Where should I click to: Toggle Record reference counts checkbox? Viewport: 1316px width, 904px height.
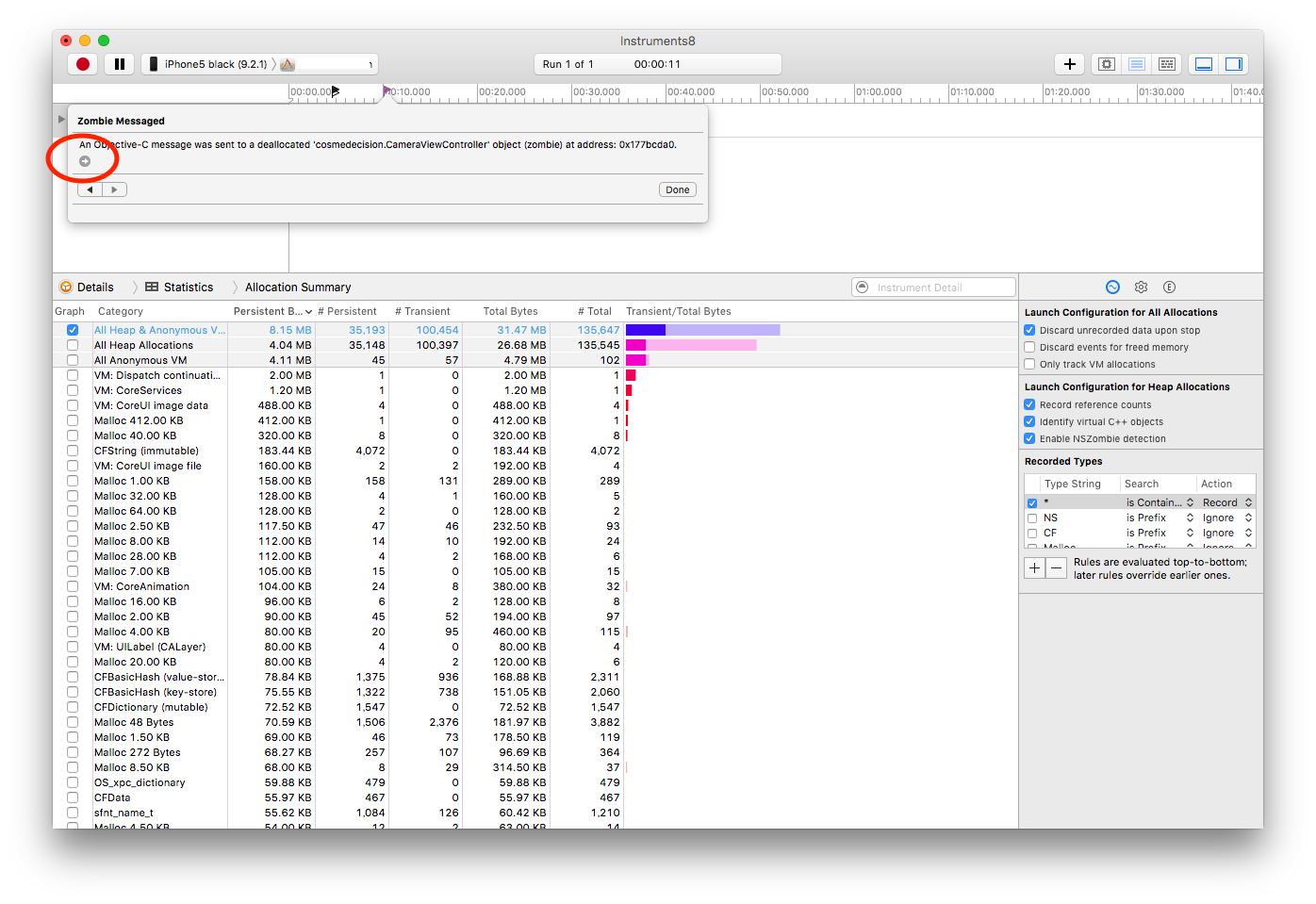click(x=1029, y=404)
